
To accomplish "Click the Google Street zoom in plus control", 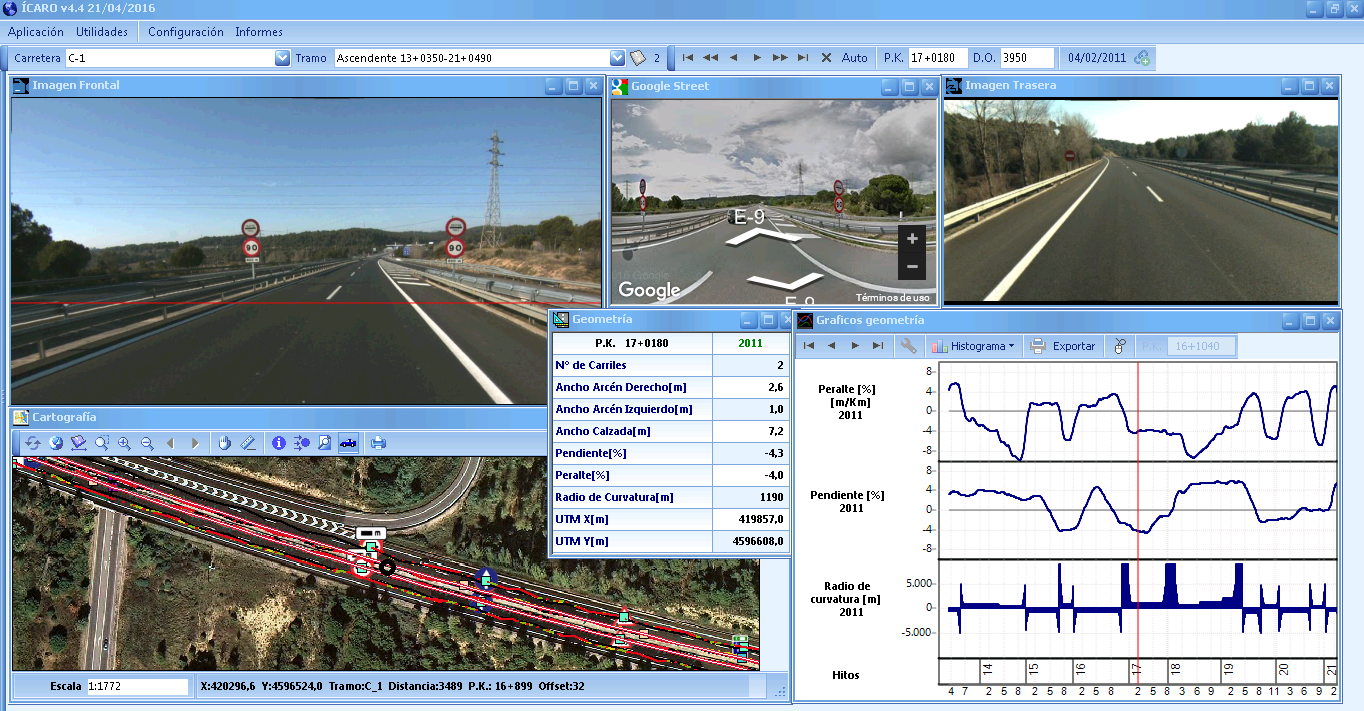I will pos(911,240).
